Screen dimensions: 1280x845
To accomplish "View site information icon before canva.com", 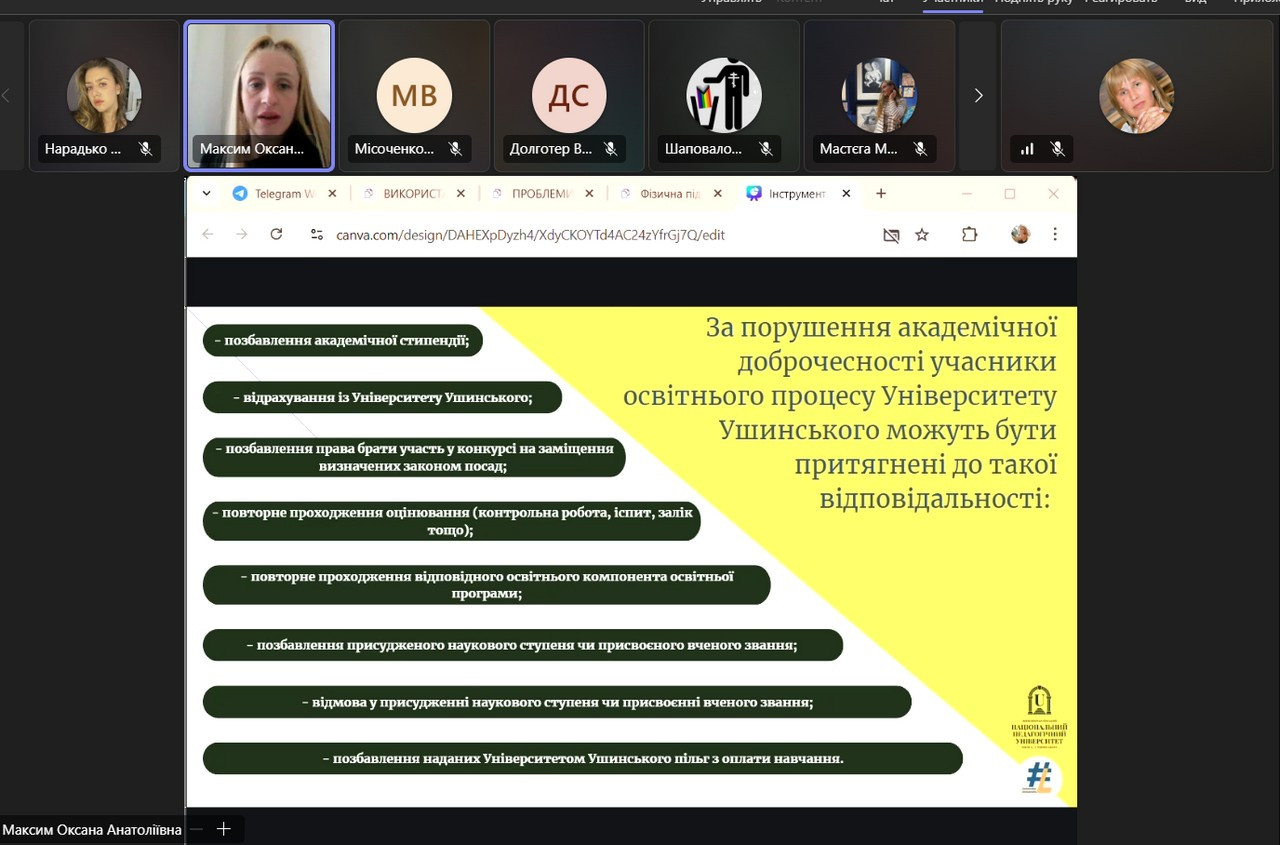I will (316, 234).
